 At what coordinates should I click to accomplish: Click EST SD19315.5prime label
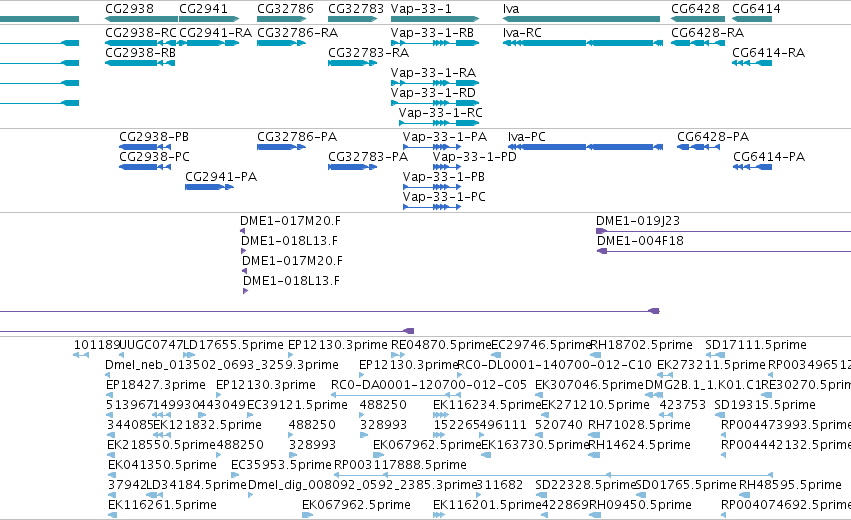765,405
